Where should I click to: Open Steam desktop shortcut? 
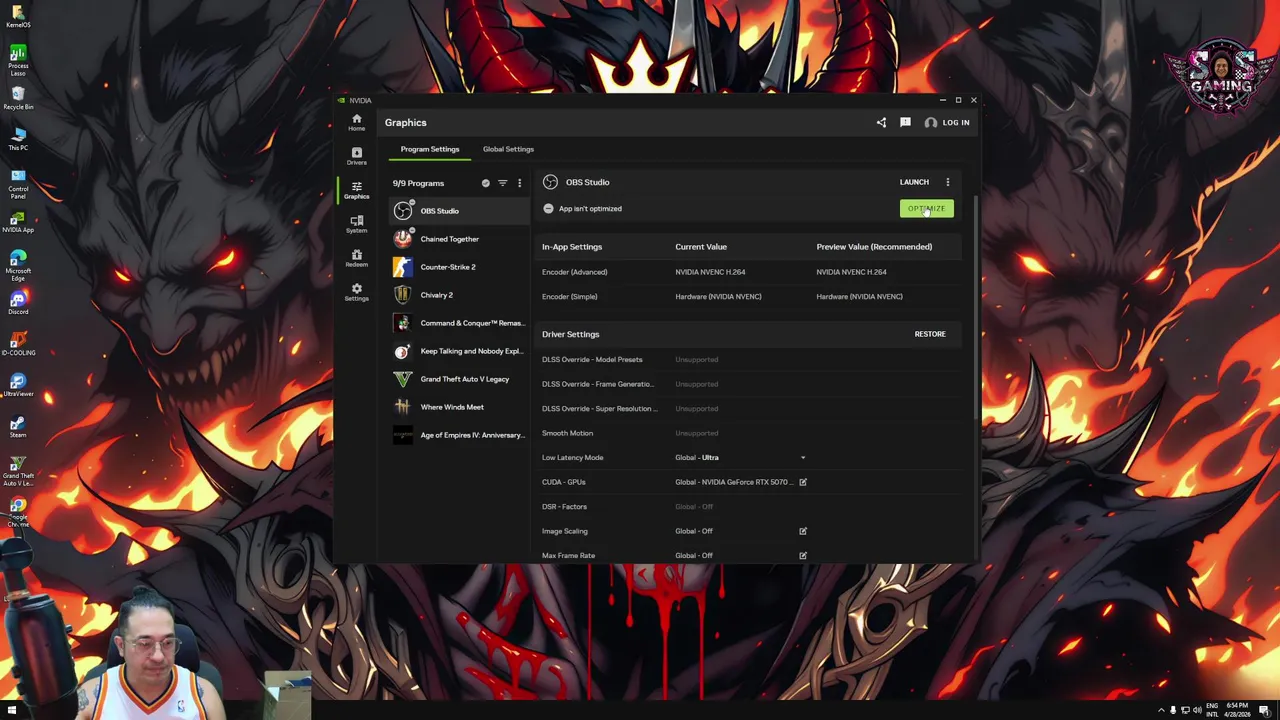tap(18, 426)
